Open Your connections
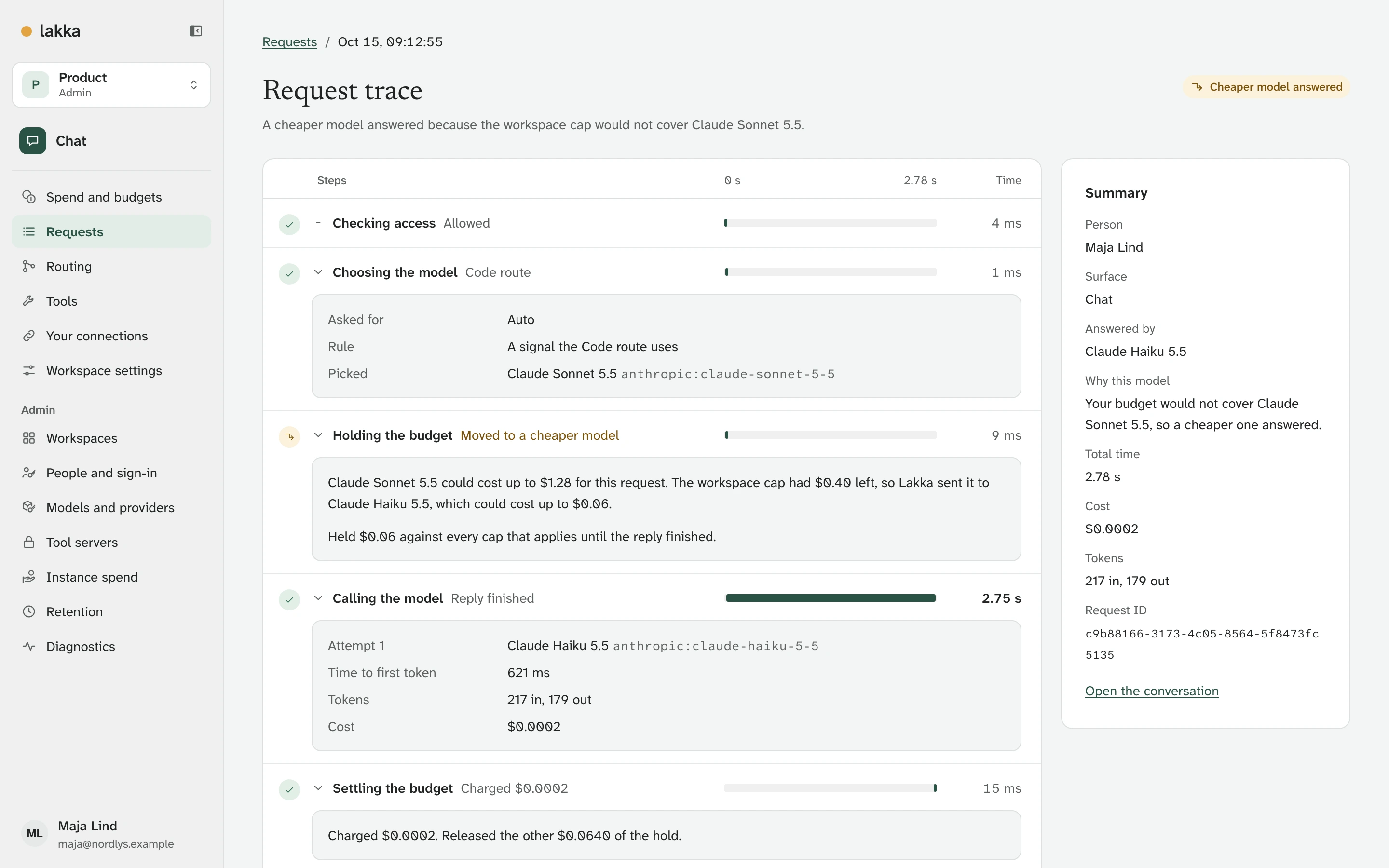 point(111,336)
